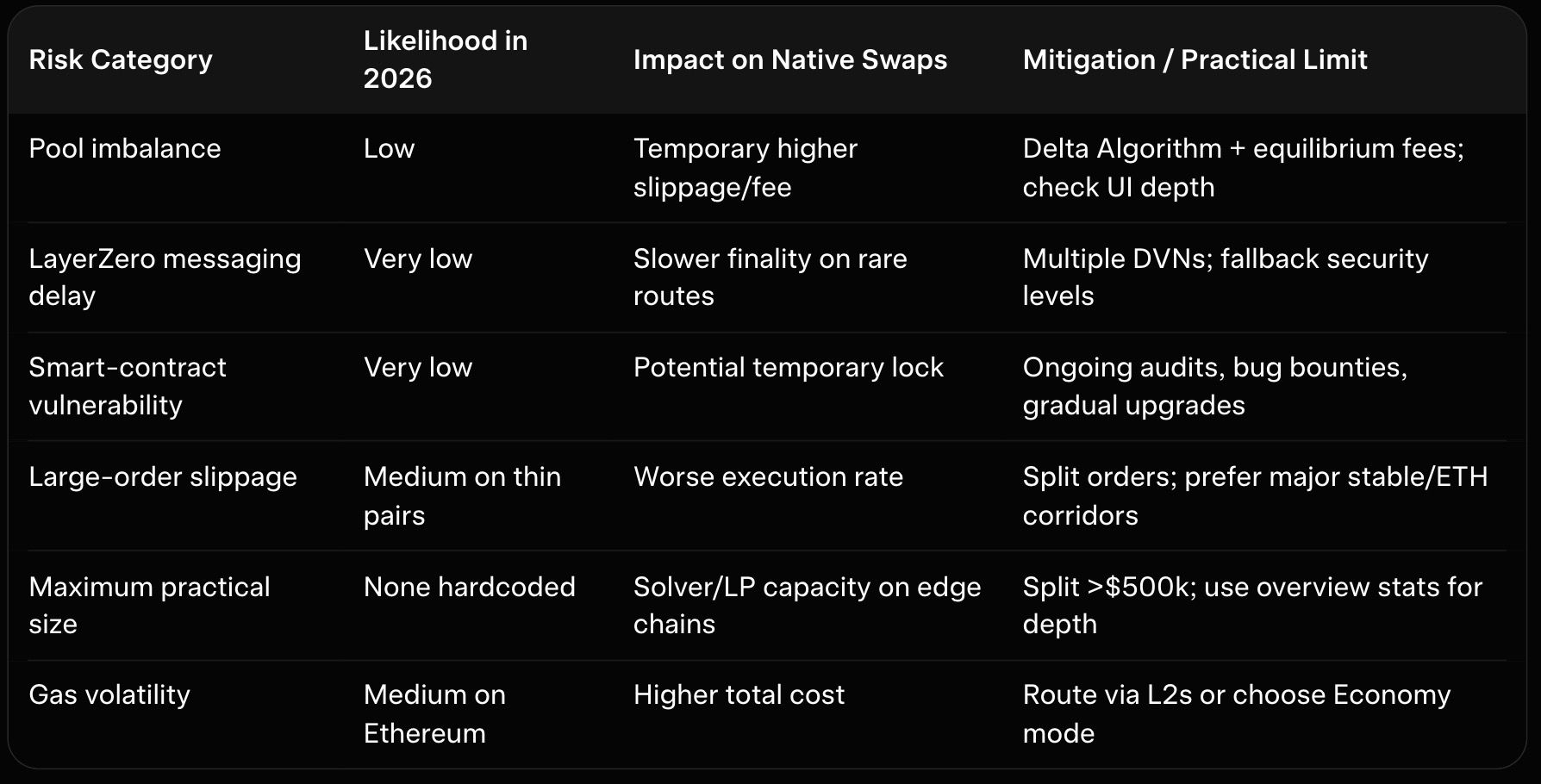Screen dimensions: 1541x784
Task: Click the Likelihood in 2026 column header
Action: tap(445, 59)
